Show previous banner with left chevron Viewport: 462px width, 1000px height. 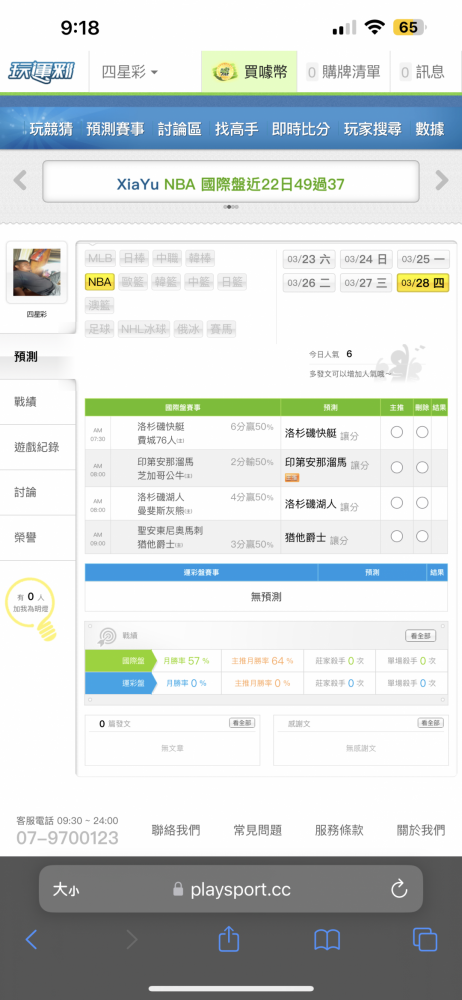tap(20, 180)
